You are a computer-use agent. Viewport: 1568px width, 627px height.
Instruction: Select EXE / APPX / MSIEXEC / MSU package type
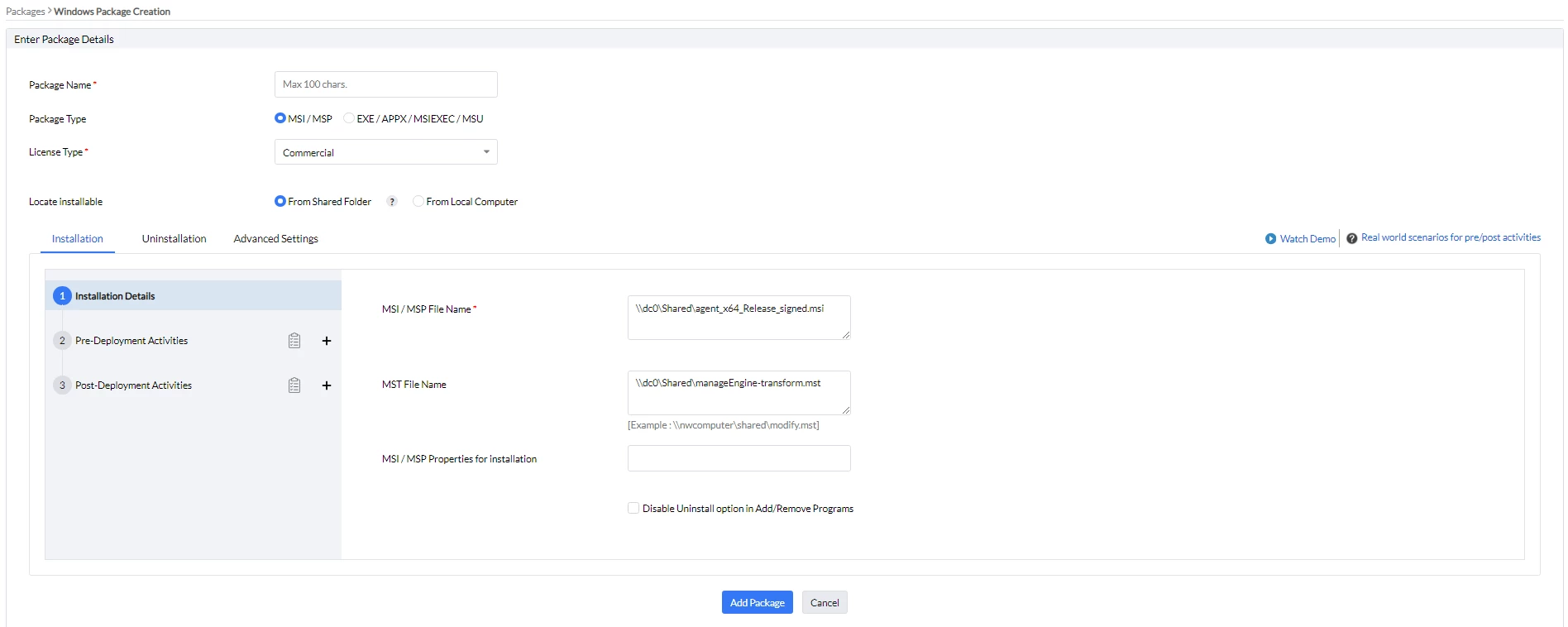(349, 118)
